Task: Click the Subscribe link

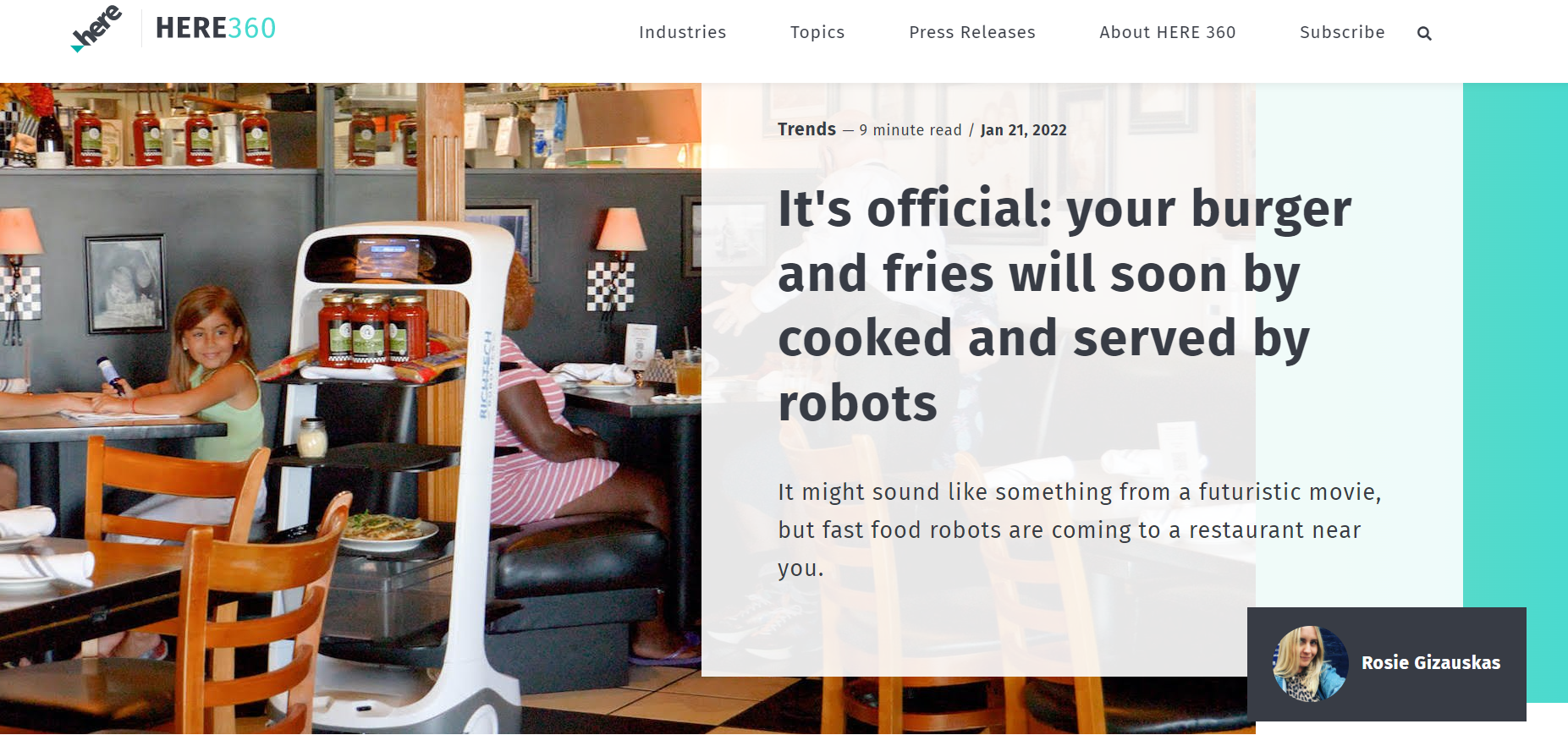Action: [x=1342, y=32]
